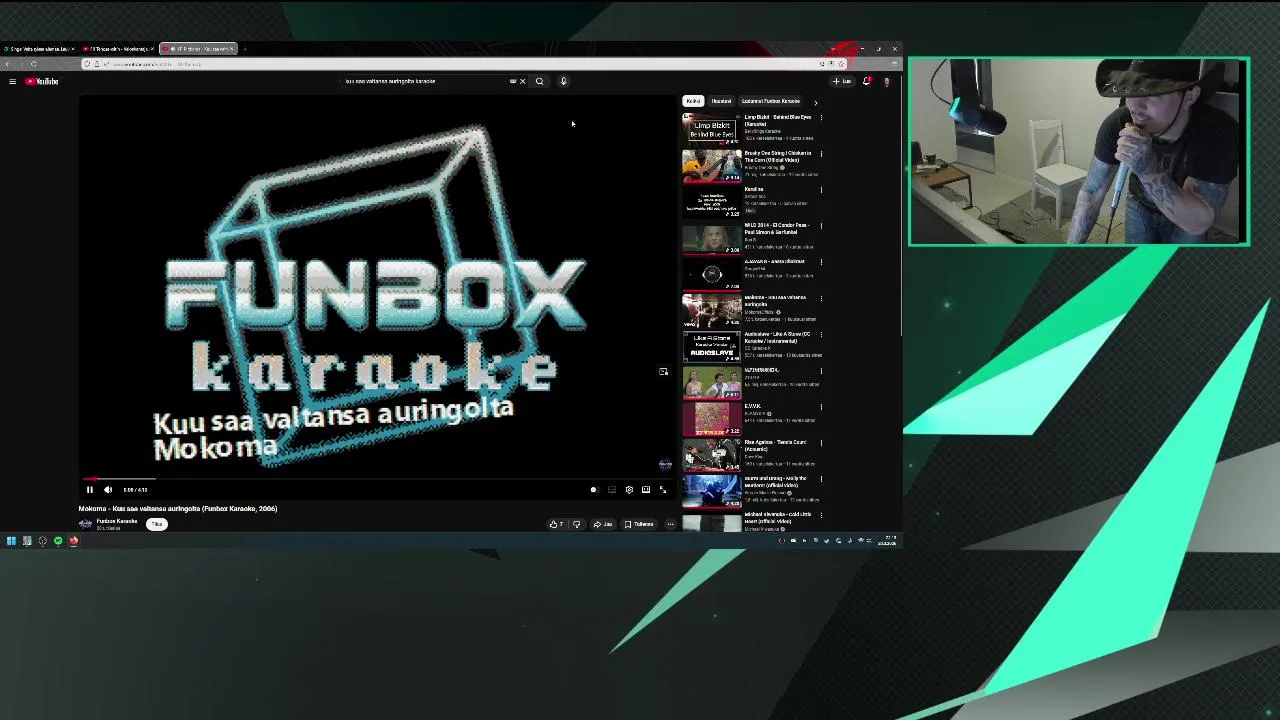The image size is (1280, 720).
Task: Select the Kaikki filter chip
Action: point(693,101)
